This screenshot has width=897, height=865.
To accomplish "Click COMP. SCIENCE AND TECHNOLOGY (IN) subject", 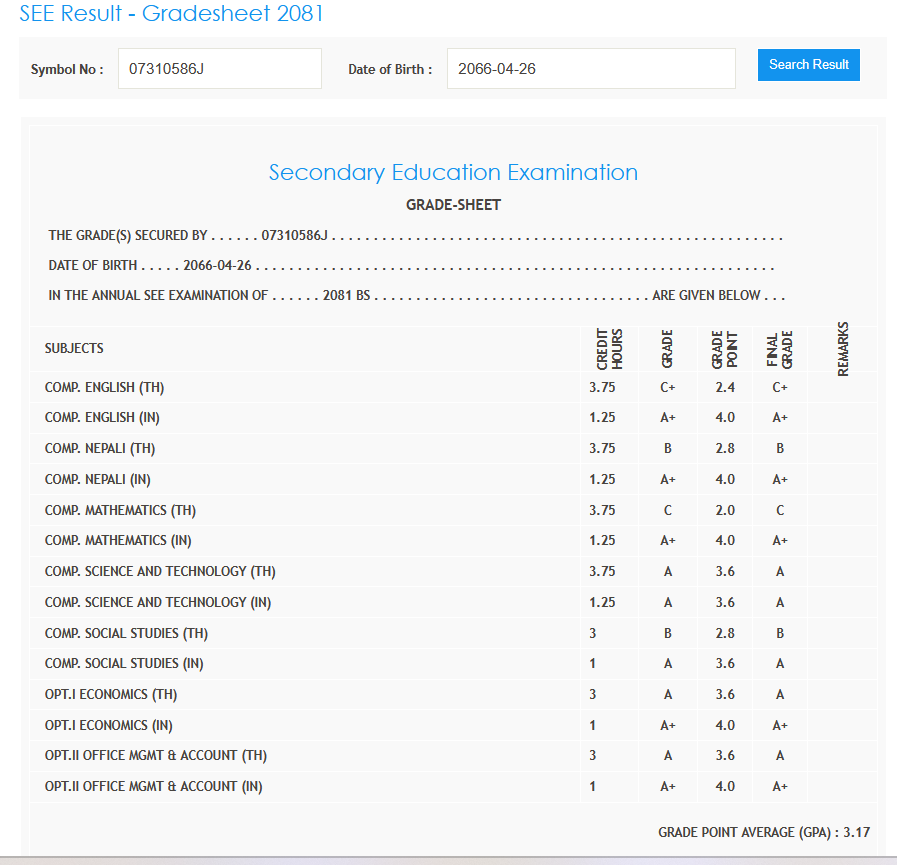I will [158, 603].
